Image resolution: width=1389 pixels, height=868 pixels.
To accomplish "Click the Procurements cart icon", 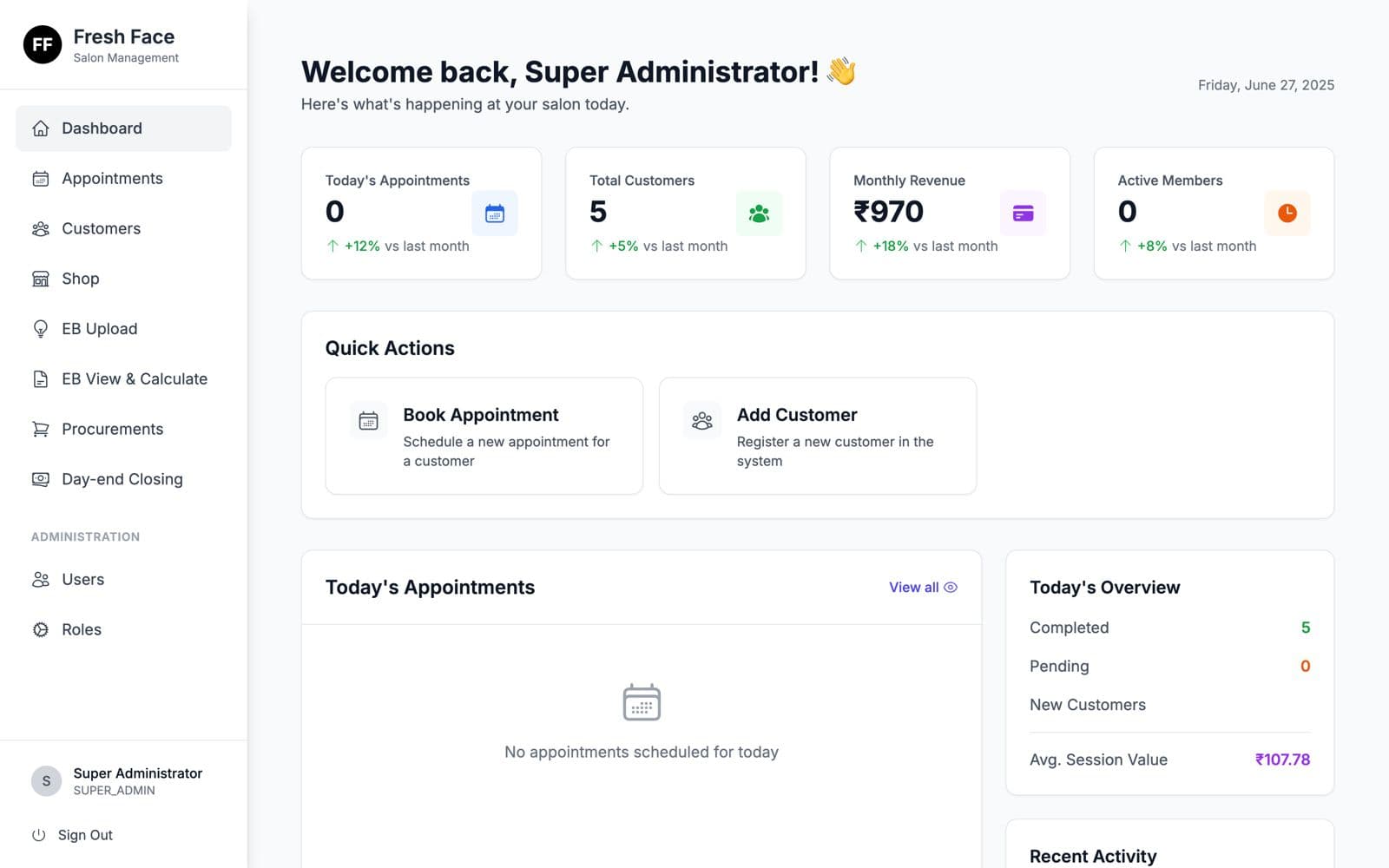I will tap(41, 430).
